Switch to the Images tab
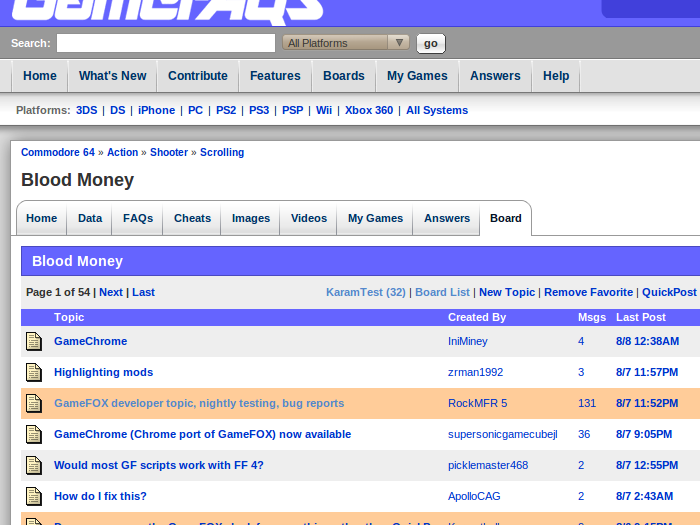 tap(251, 218)
